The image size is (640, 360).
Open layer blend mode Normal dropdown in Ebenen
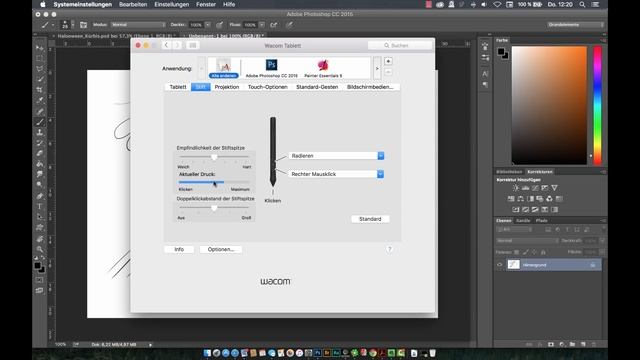coord(527,241)
